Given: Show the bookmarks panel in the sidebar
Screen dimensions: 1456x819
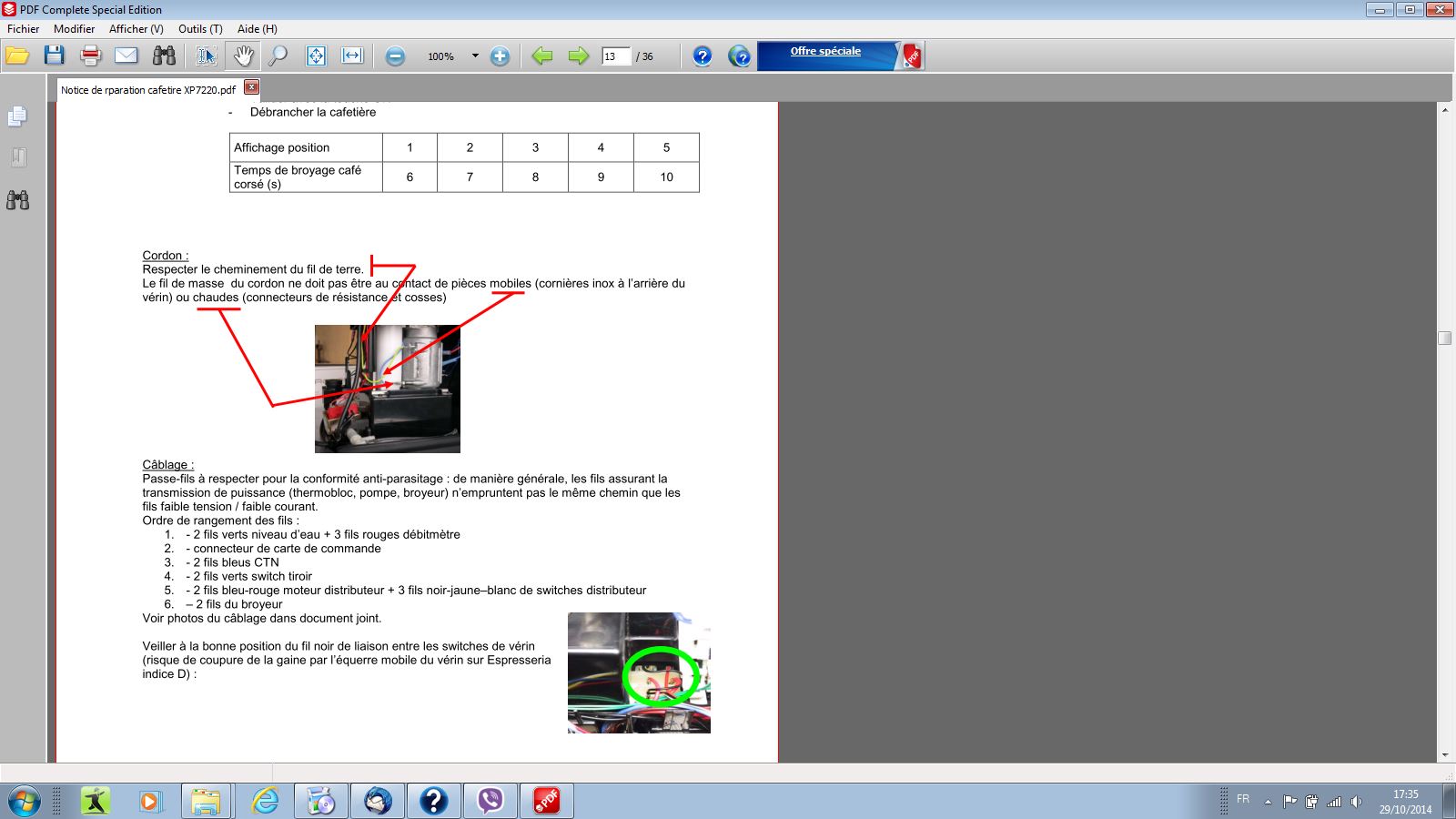Looking at the screenshot, I should pos(17,157).
